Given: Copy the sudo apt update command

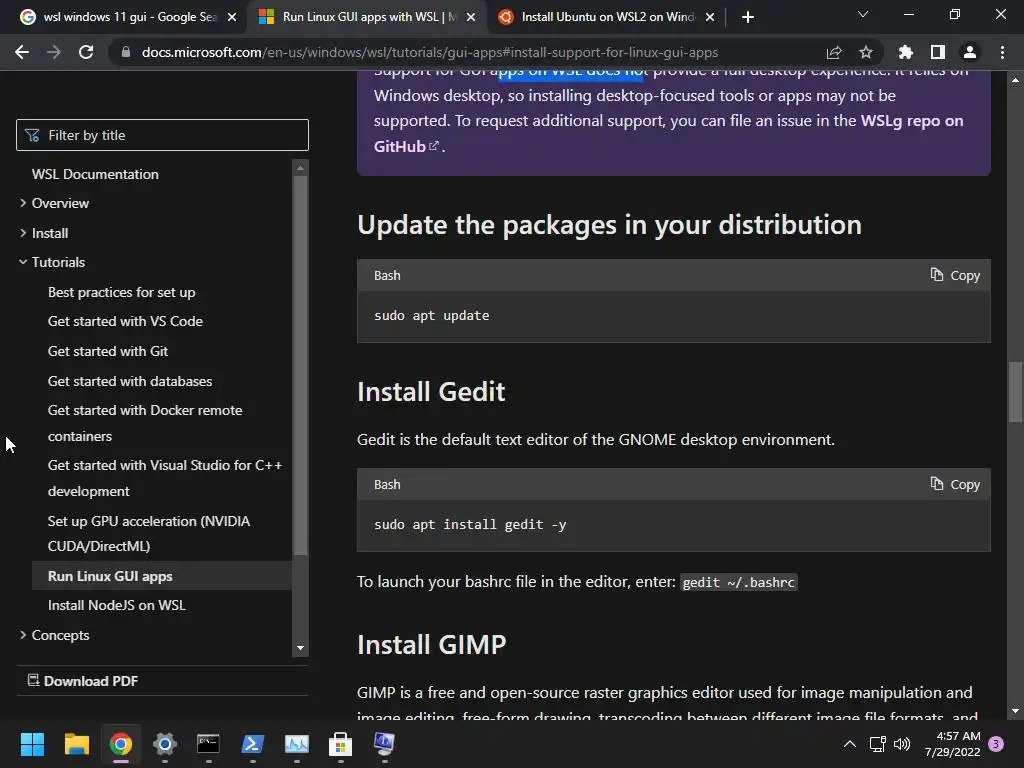Looking at the screenshot, I should point(955,276).
